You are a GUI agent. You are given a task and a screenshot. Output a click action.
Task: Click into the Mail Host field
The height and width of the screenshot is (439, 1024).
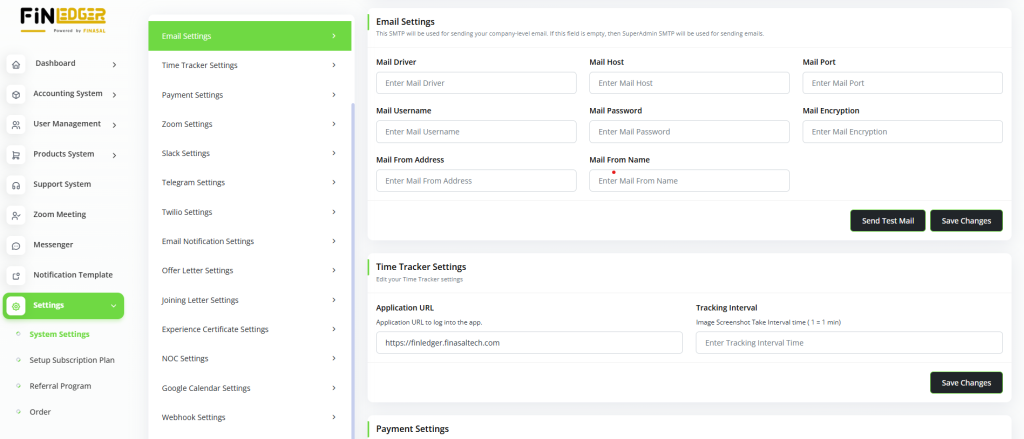coord(689,83)
